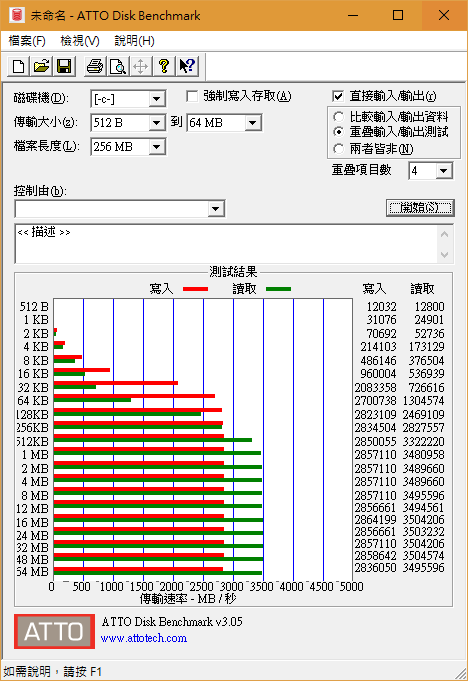Click the Save floppy disk icon
468x681 pixels.
coord(64,66)
